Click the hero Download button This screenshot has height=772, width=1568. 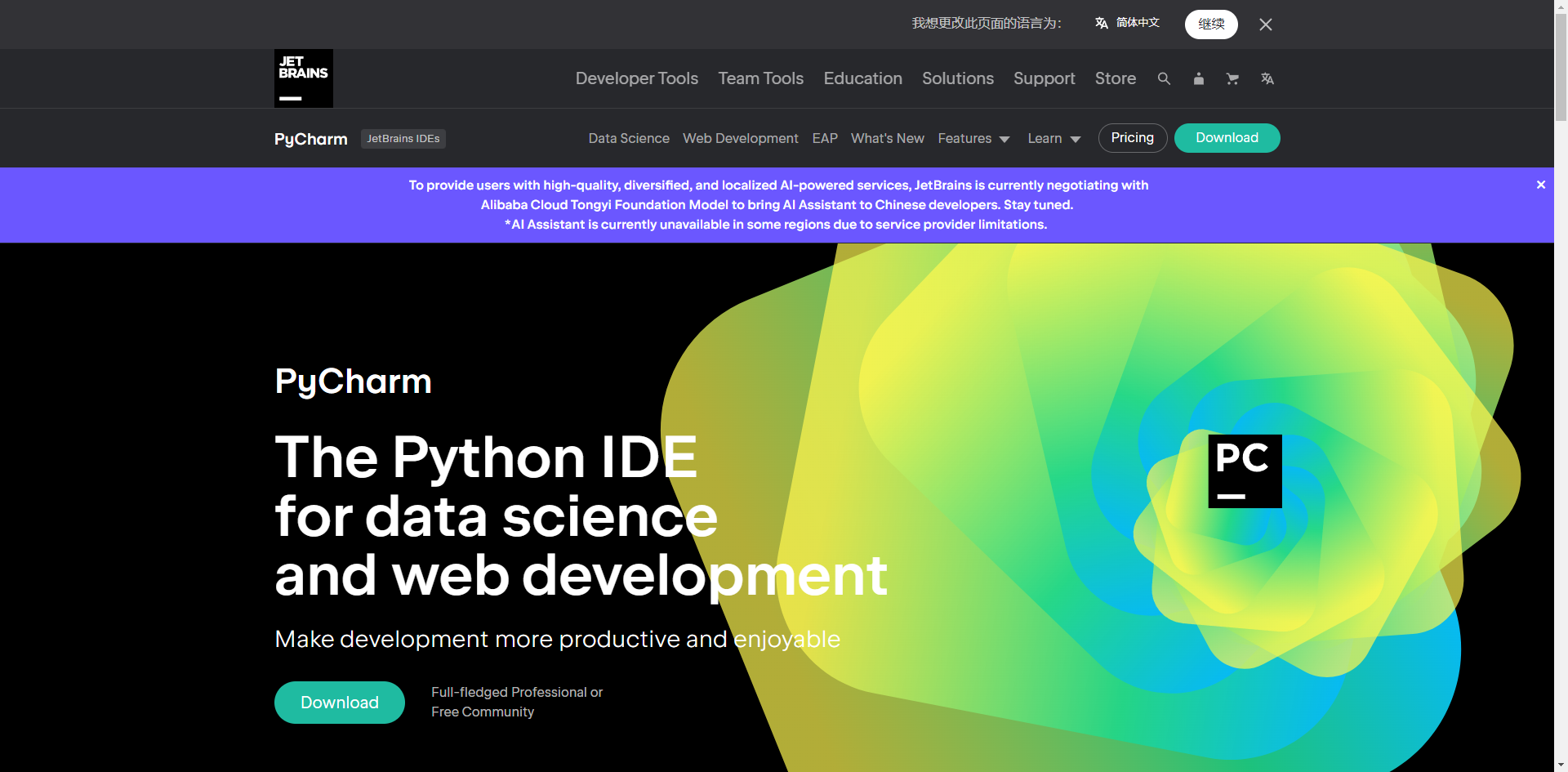click(340, 703)
